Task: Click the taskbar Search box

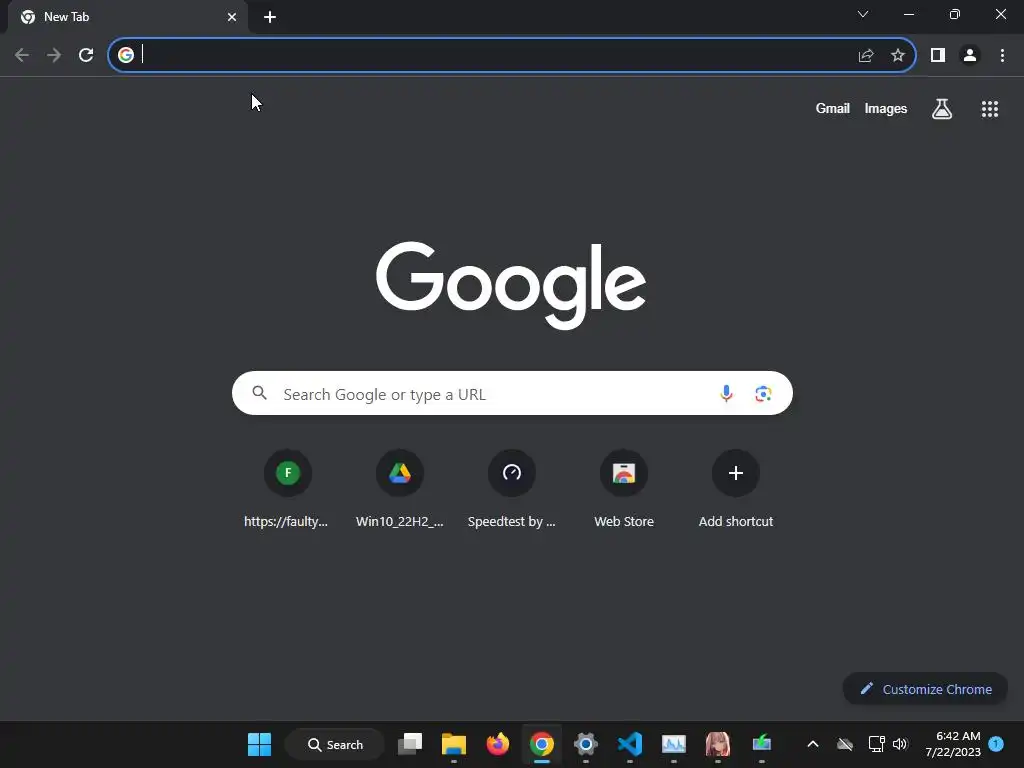Action: click(335, 744)
